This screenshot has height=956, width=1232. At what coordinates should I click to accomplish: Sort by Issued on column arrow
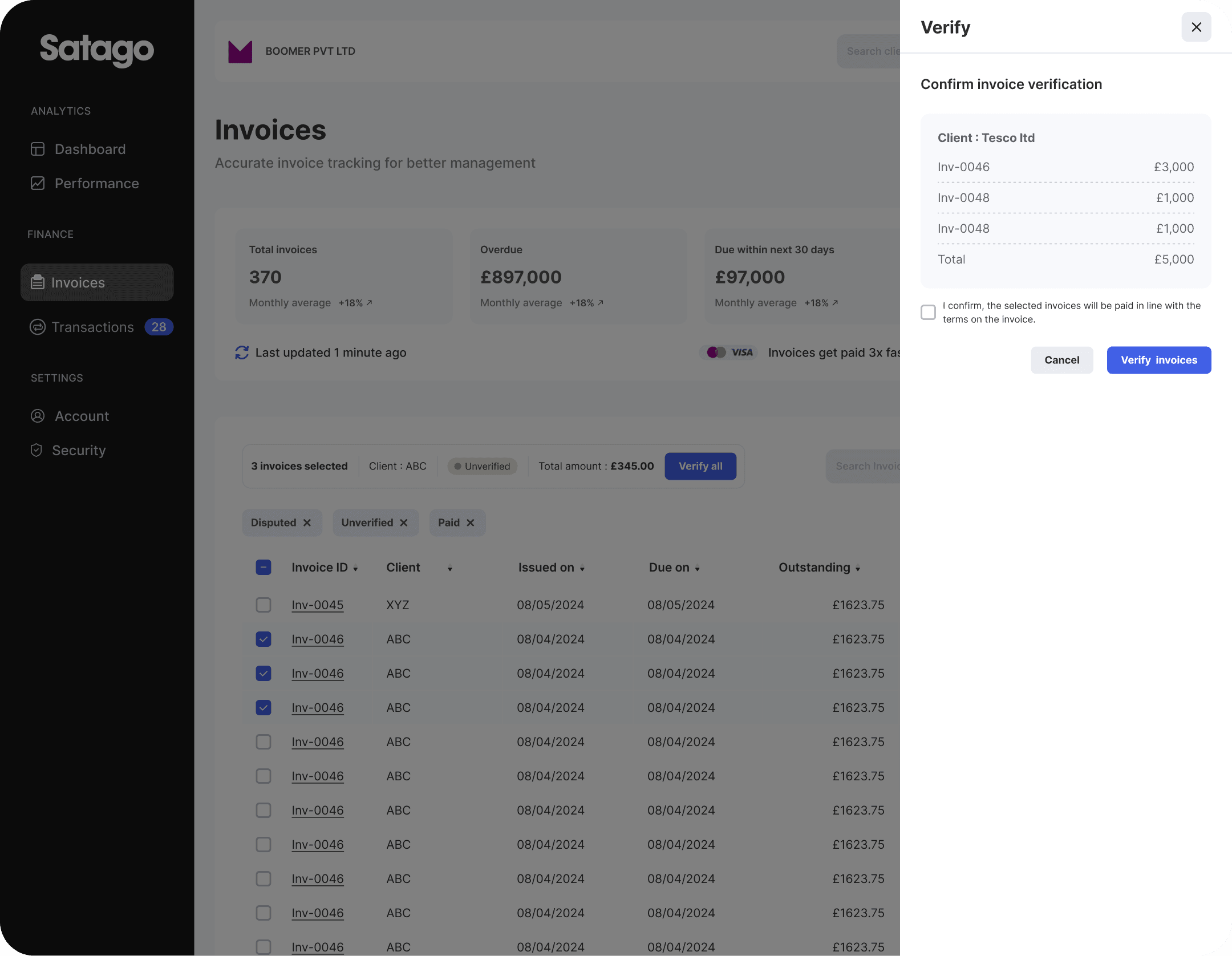(582, 569)
